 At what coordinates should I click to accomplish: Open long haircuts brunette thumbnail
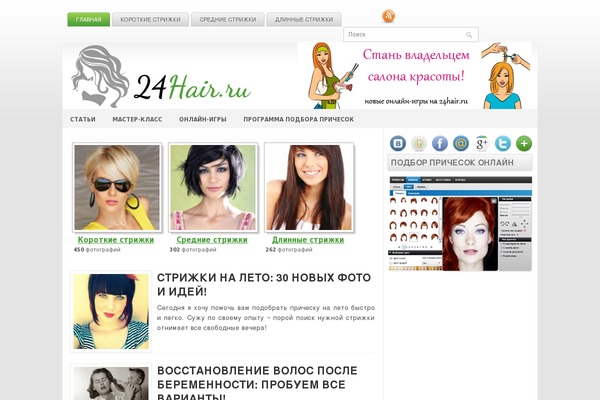309,187
